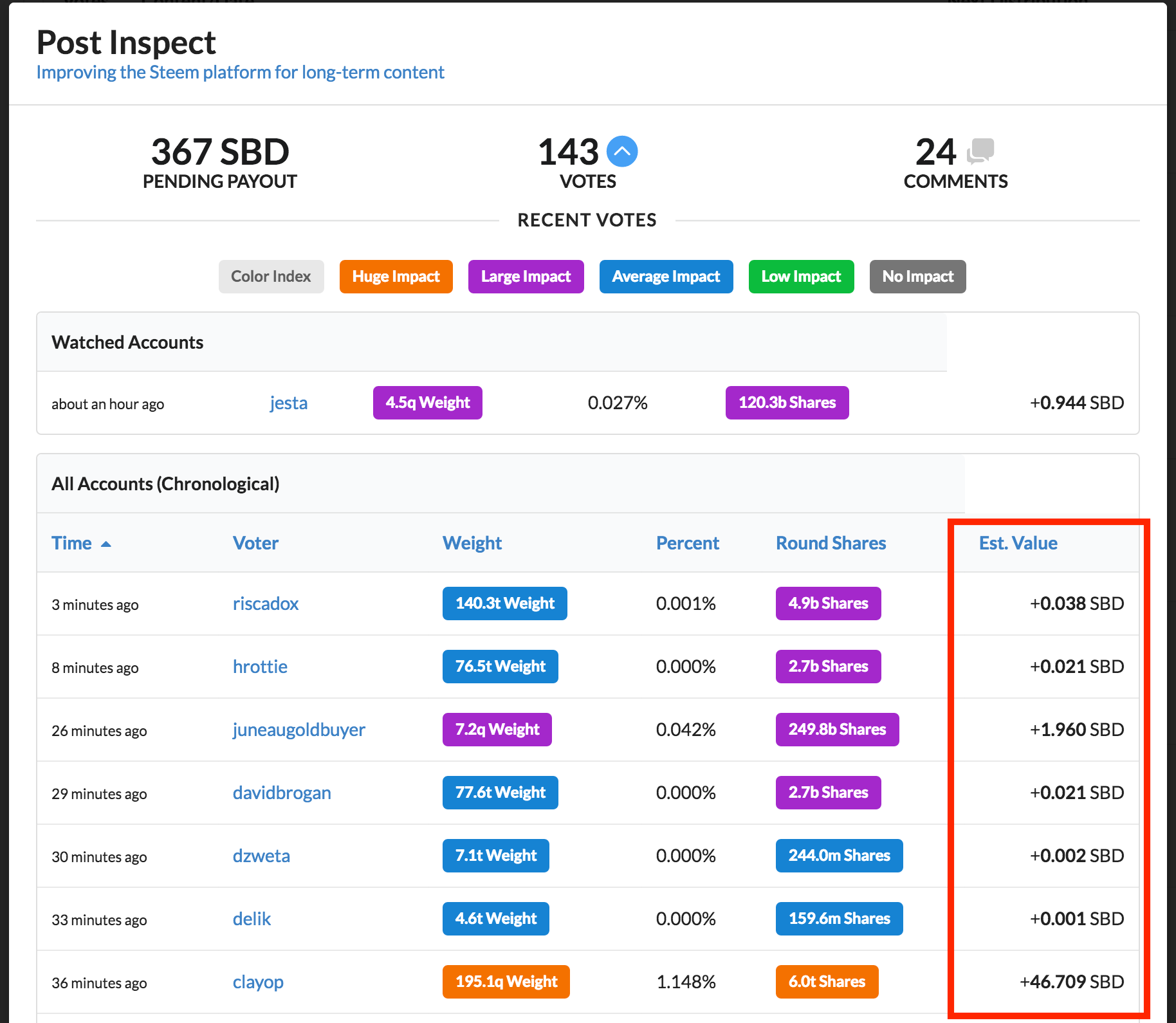Sort the table by Time header

(x=71, y=543)
